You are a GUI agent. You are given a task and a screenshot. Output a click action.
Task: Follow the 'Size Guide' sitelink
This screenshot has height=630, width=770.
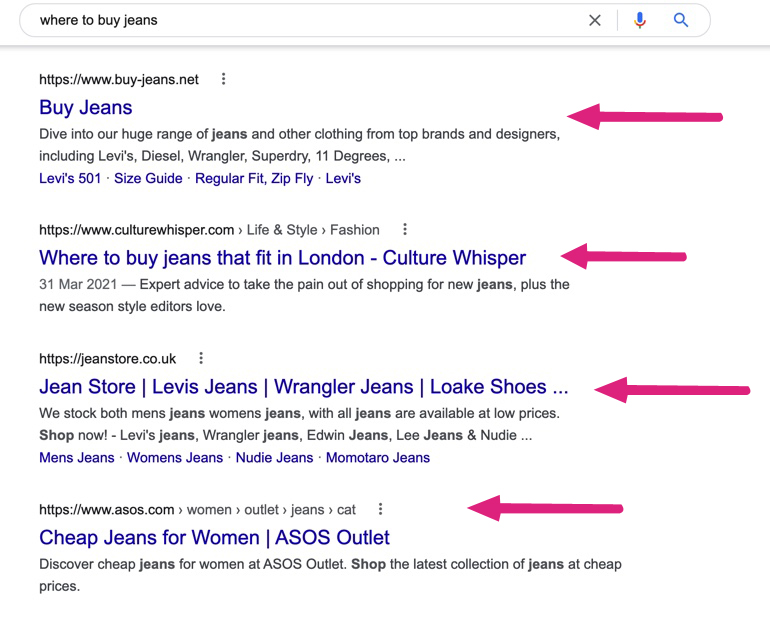click(148, 178)
